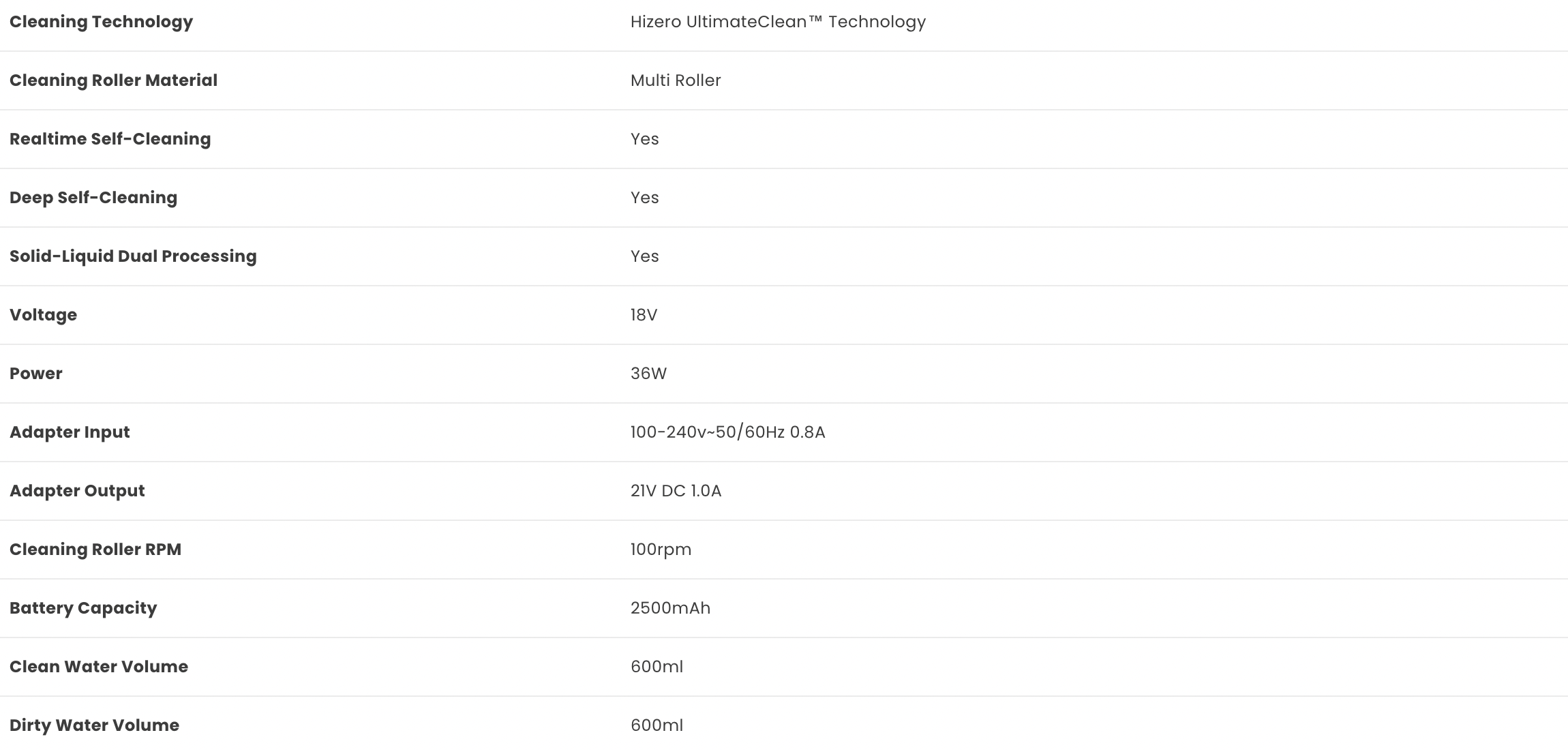The image size is (1568, 750).
Task: Click the 36W power value
Action: pos(648,374)
